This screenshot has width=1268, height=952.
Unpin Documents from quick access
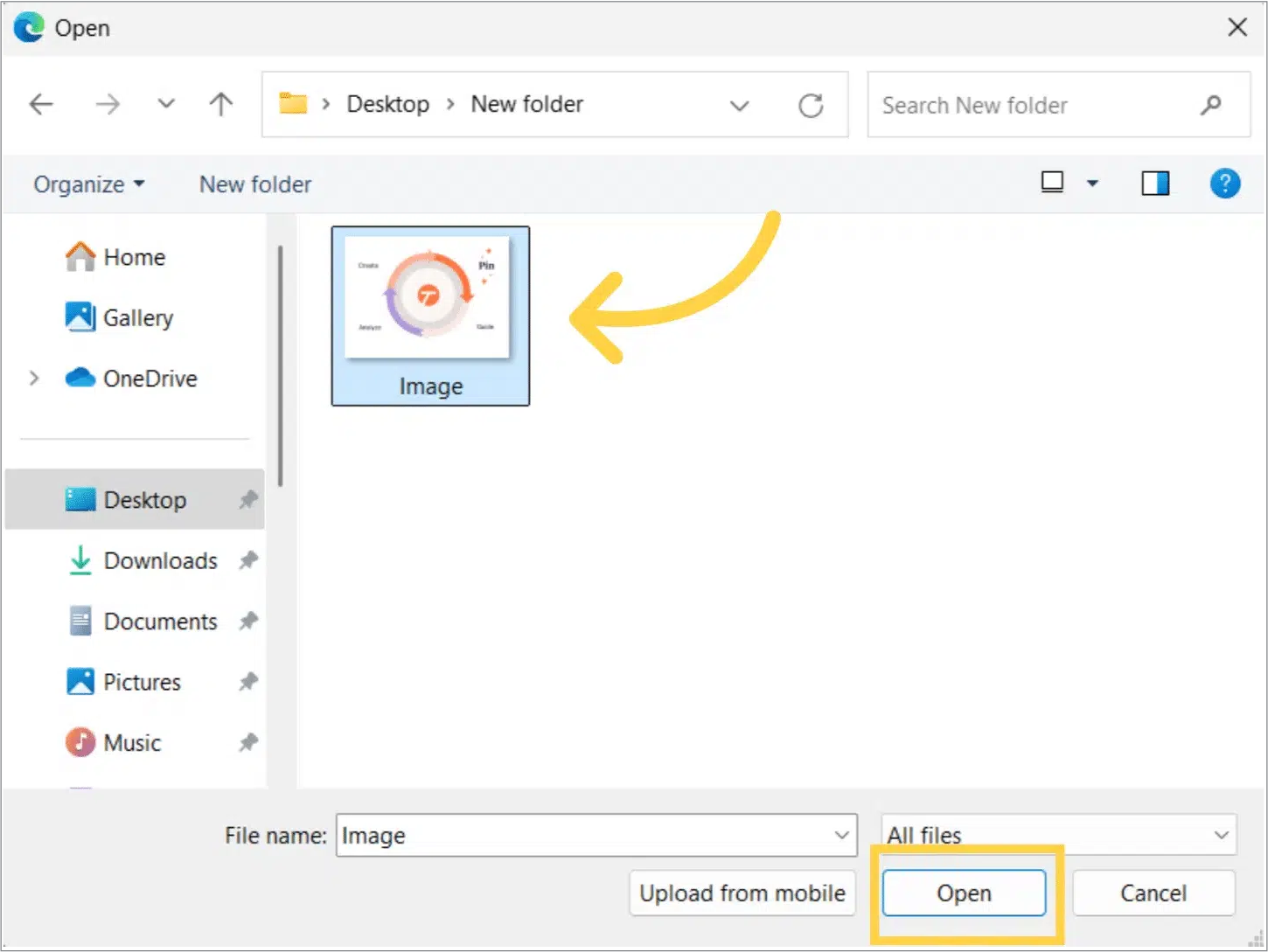(248, 622)
